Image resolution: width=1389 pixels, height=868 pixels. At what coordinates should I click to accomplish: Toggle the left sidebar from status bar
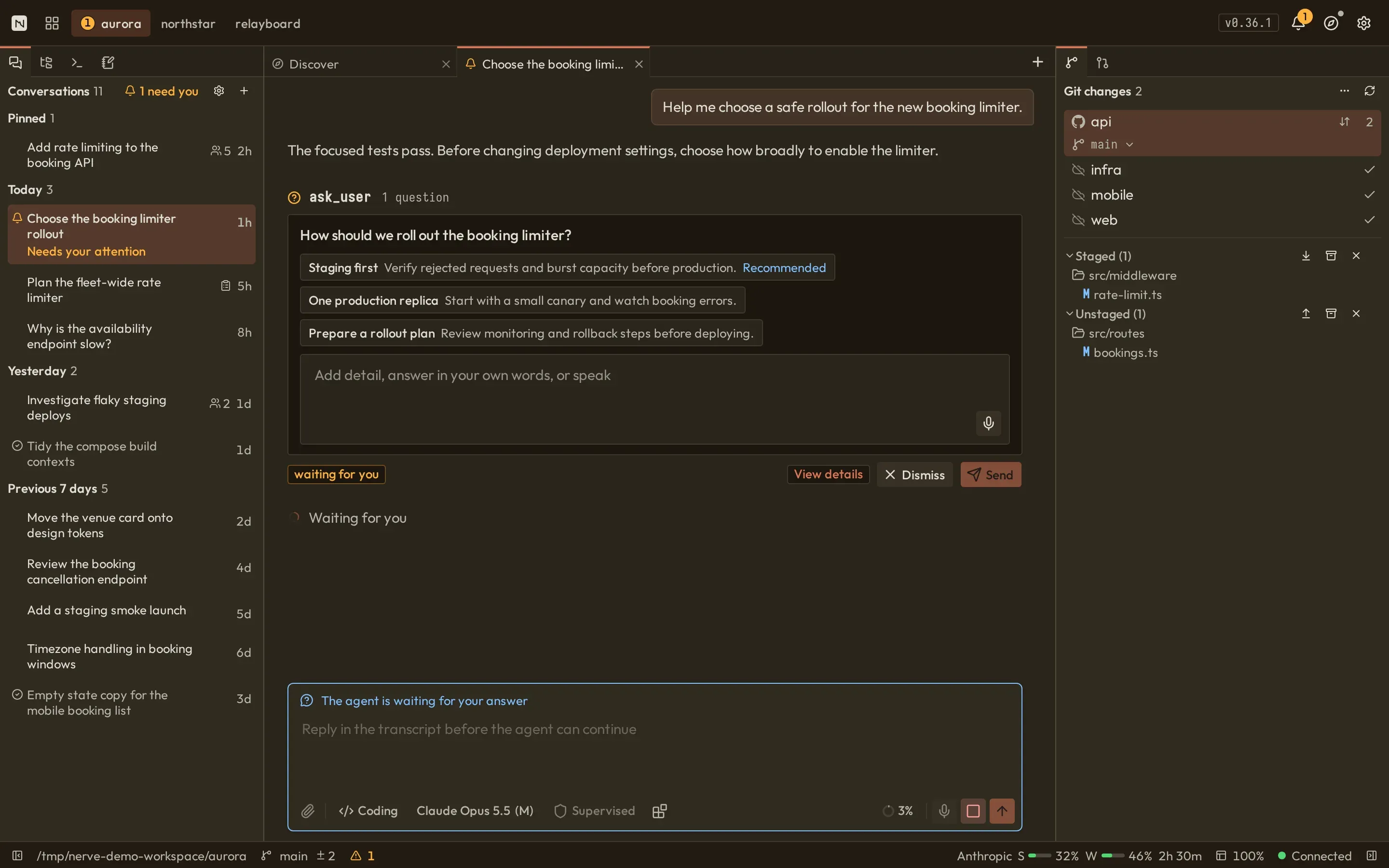[x=17, y=855]
